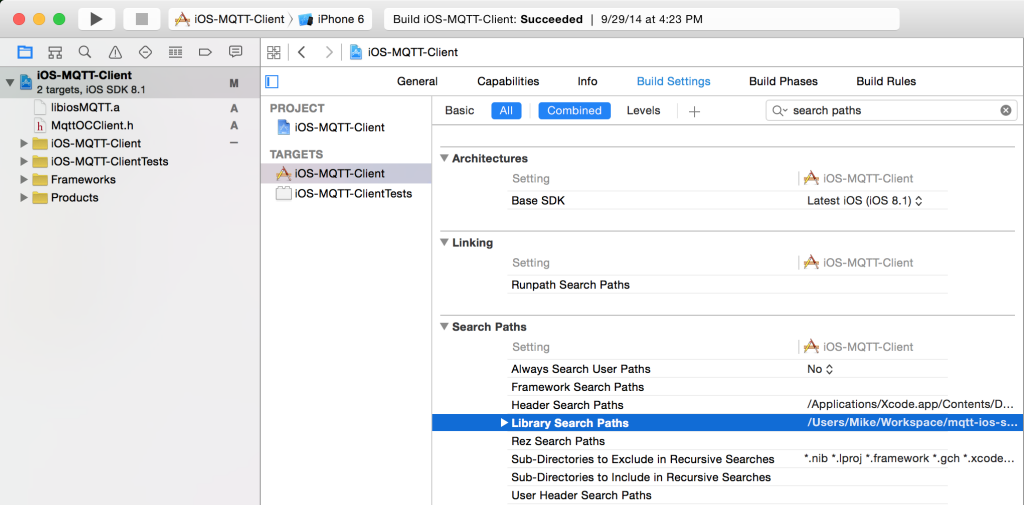Select iOS-MQTT-Client target
The height and width of the screenshot is (505, 1024).
coord(345,174)
